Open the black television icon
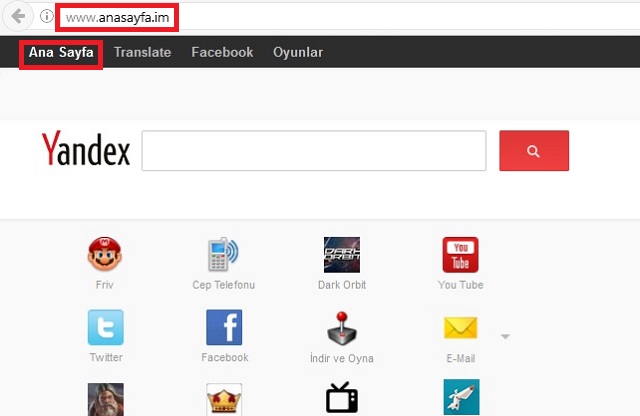 (x=342, y=397)
